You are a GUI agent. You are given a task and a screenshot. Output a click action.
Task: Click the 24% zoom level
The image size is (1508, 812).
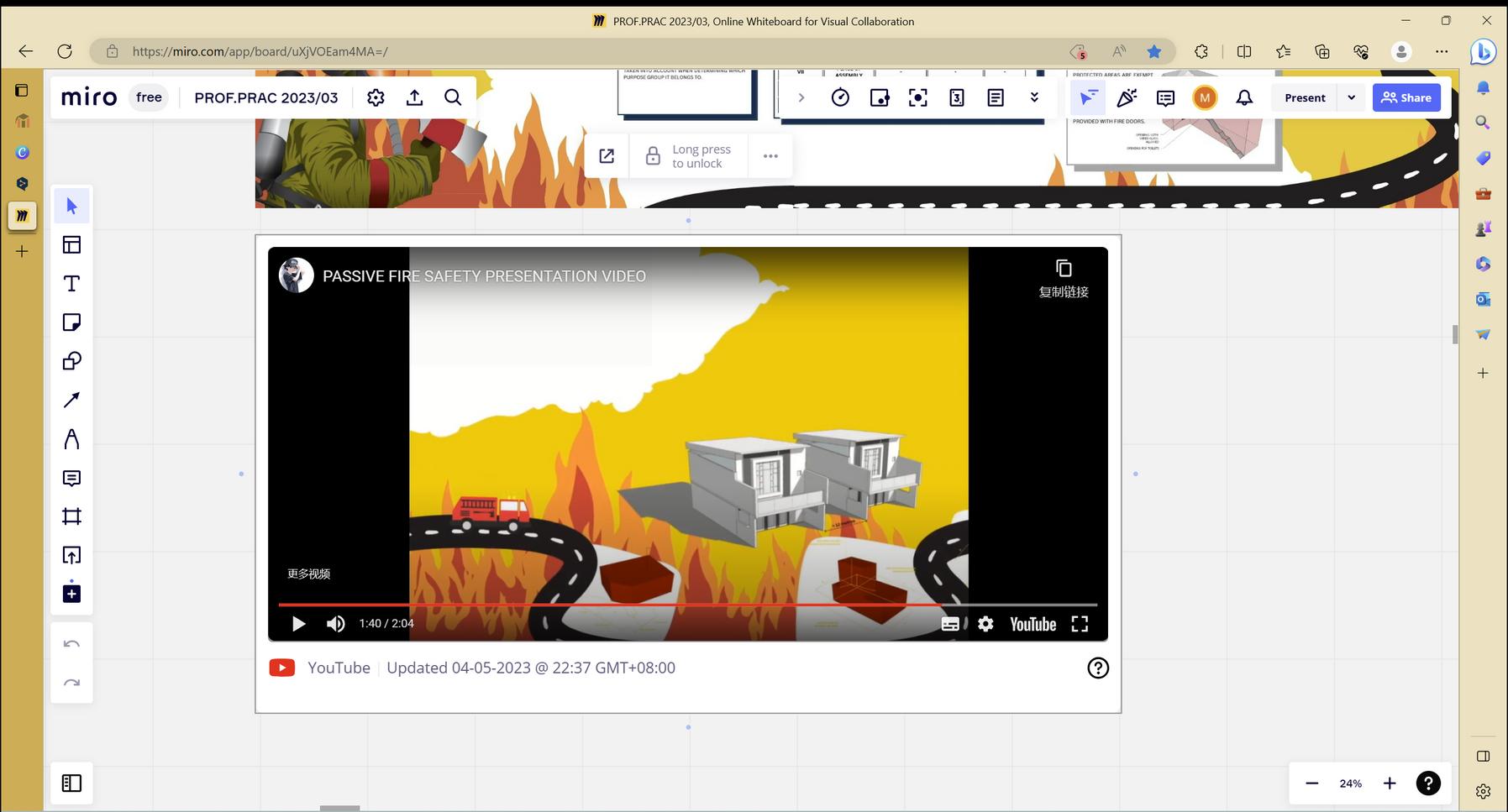point(1350,783)
